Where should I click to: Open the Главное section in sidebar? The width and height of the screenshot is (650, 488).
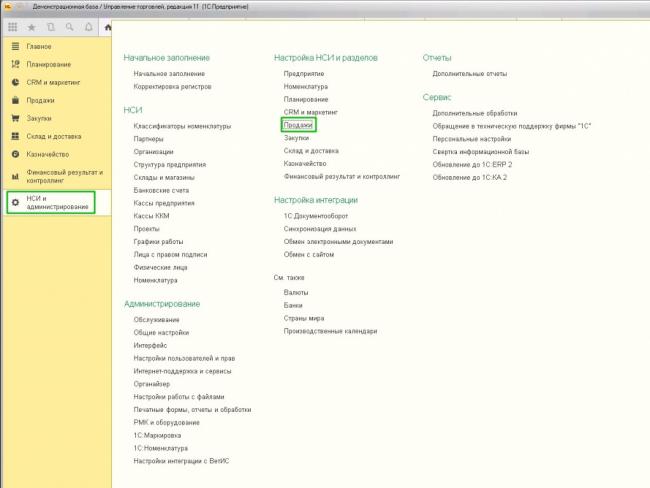[x=40, y=46]
